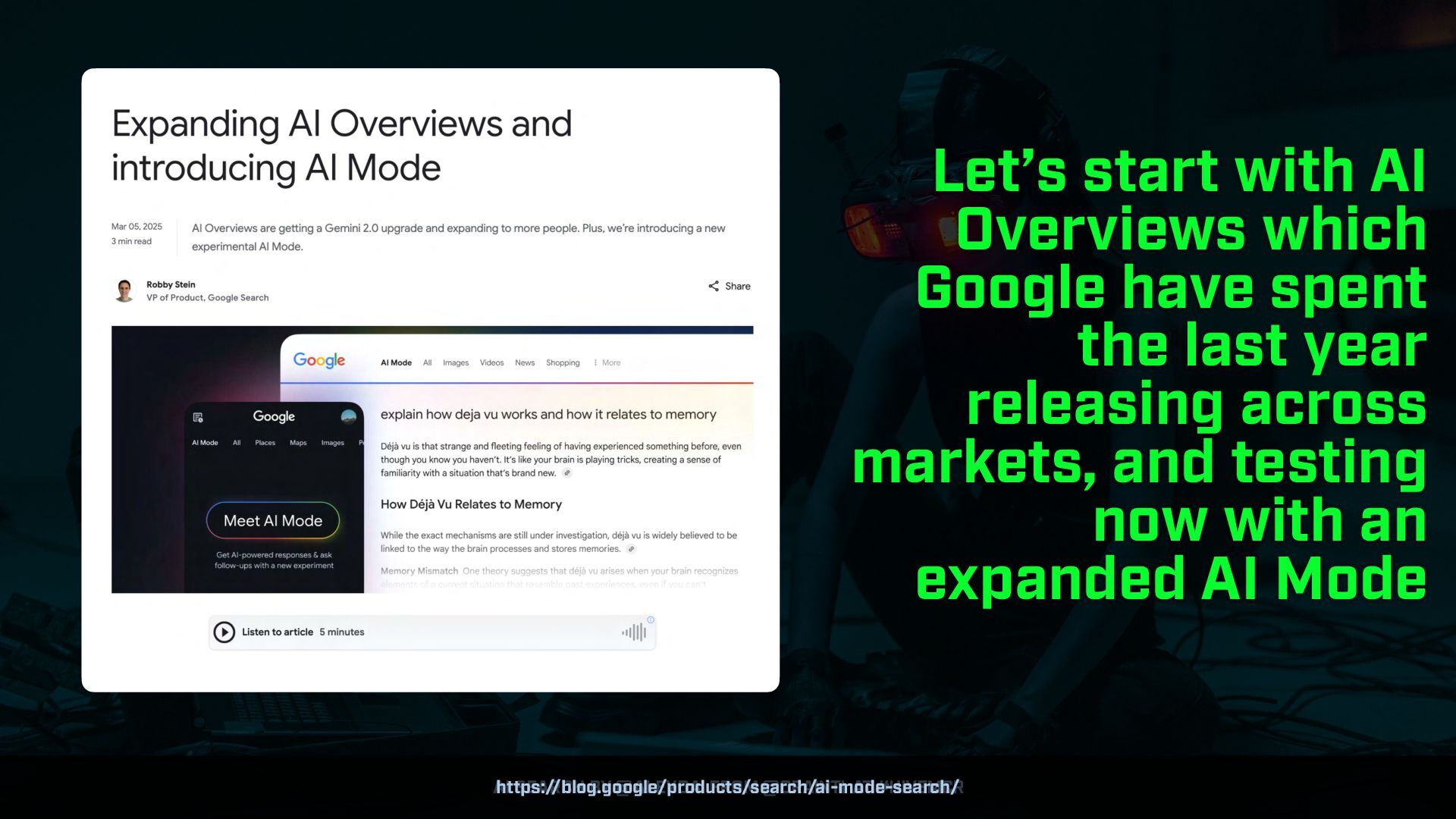
Task: Open the Videos search tab
Action: (491, 362)
